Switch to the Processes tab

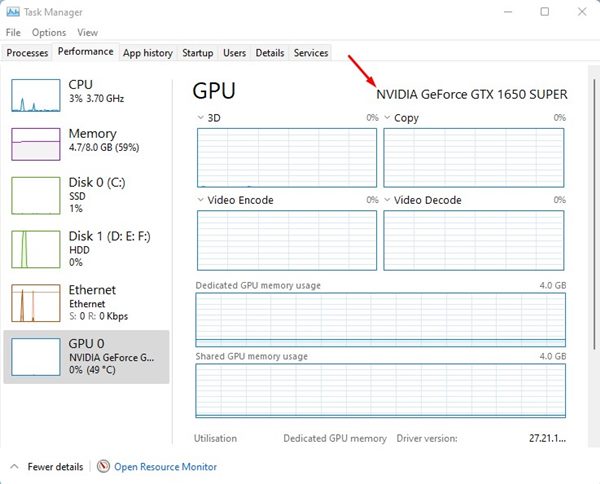click(27, 53)
